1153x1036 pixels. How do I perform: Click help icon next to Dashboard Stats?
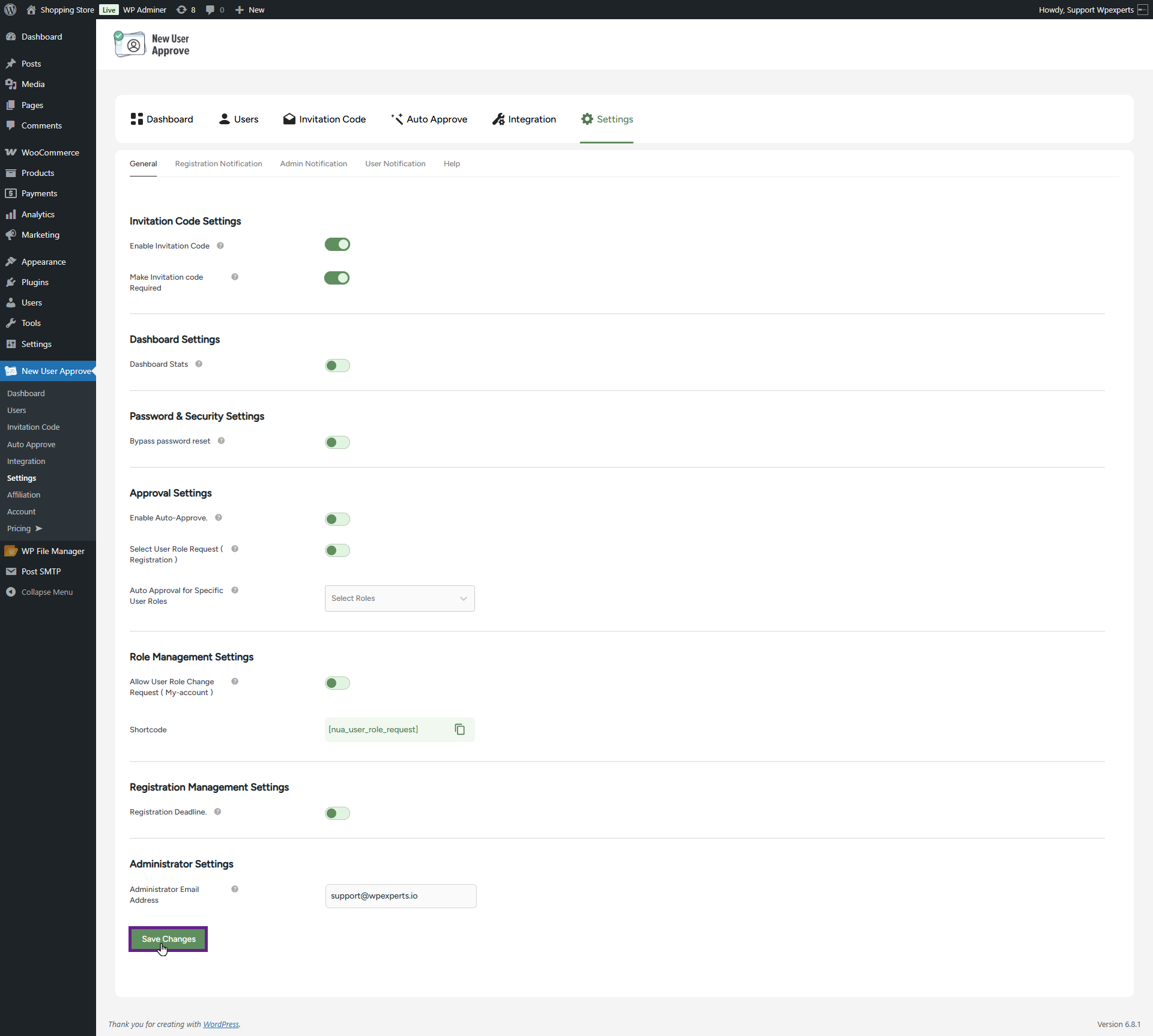[x=199, y=364]
